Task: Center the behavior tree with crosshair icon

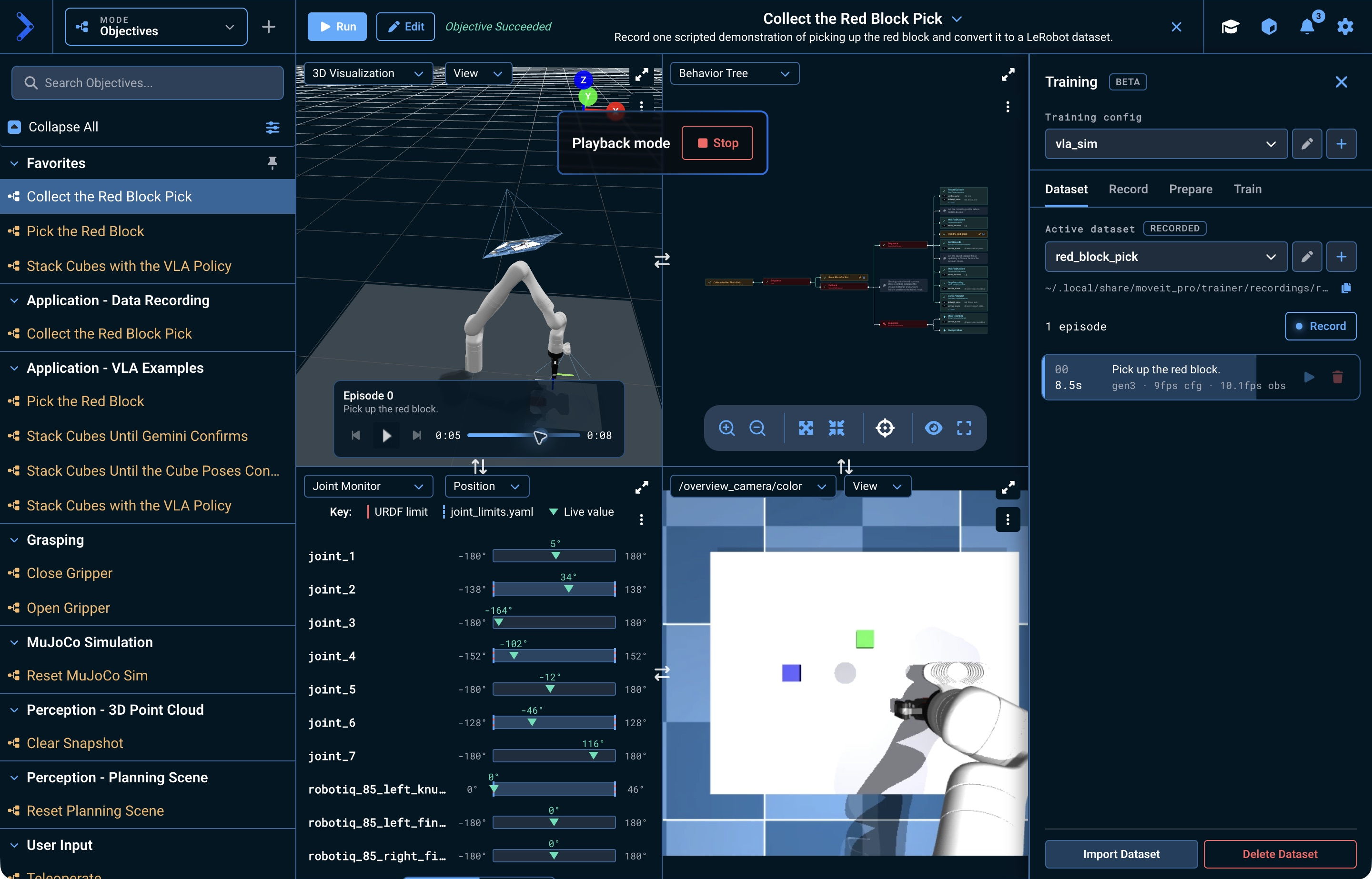Action: 885,428
